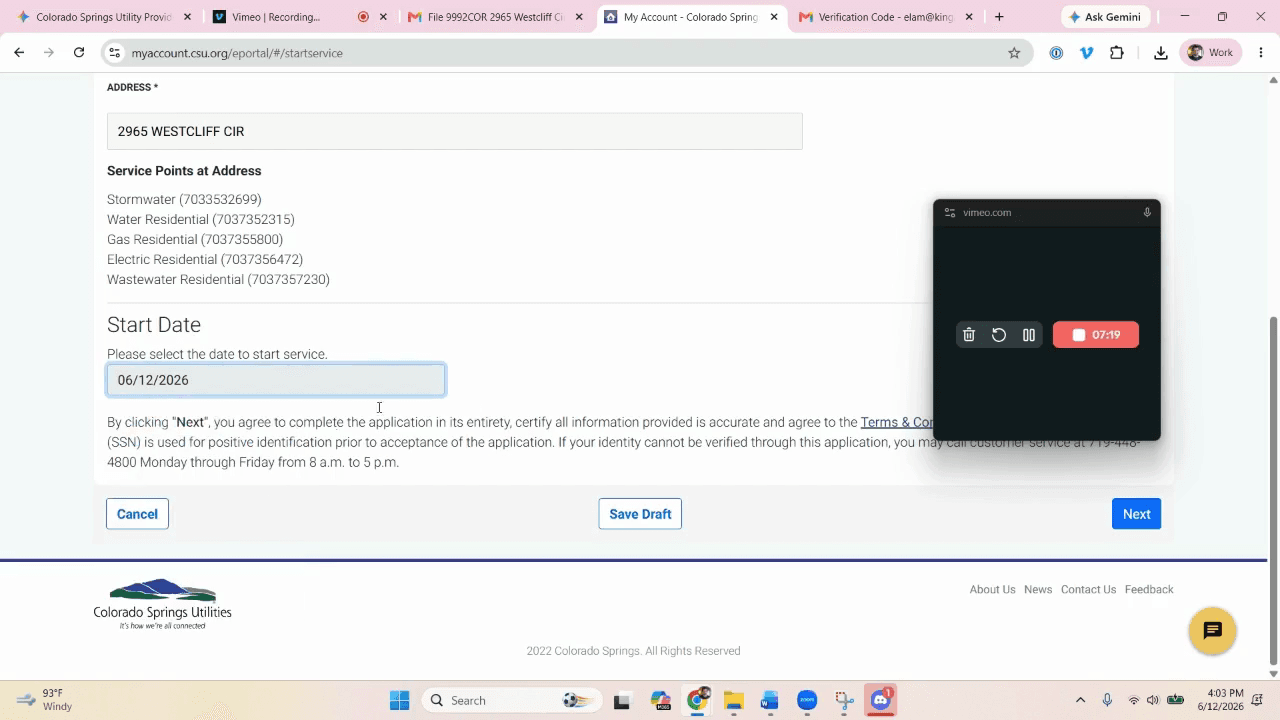Stop recording at the red 07:19 button

click(x=1096, y=335)
